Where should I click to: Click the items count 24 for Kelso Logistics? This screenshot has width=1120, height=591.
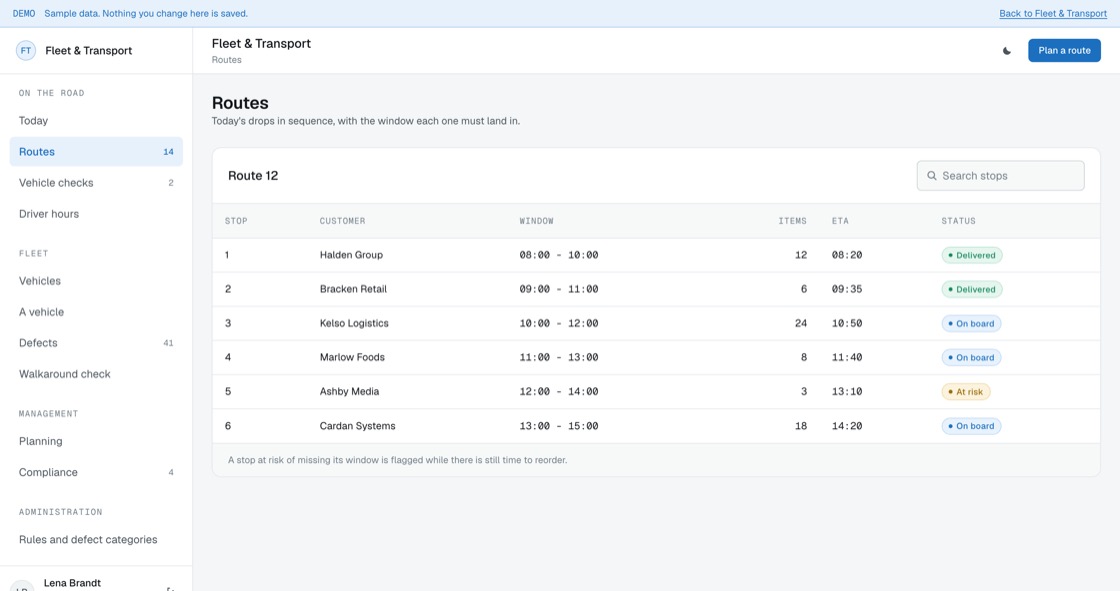click(801, 324)
